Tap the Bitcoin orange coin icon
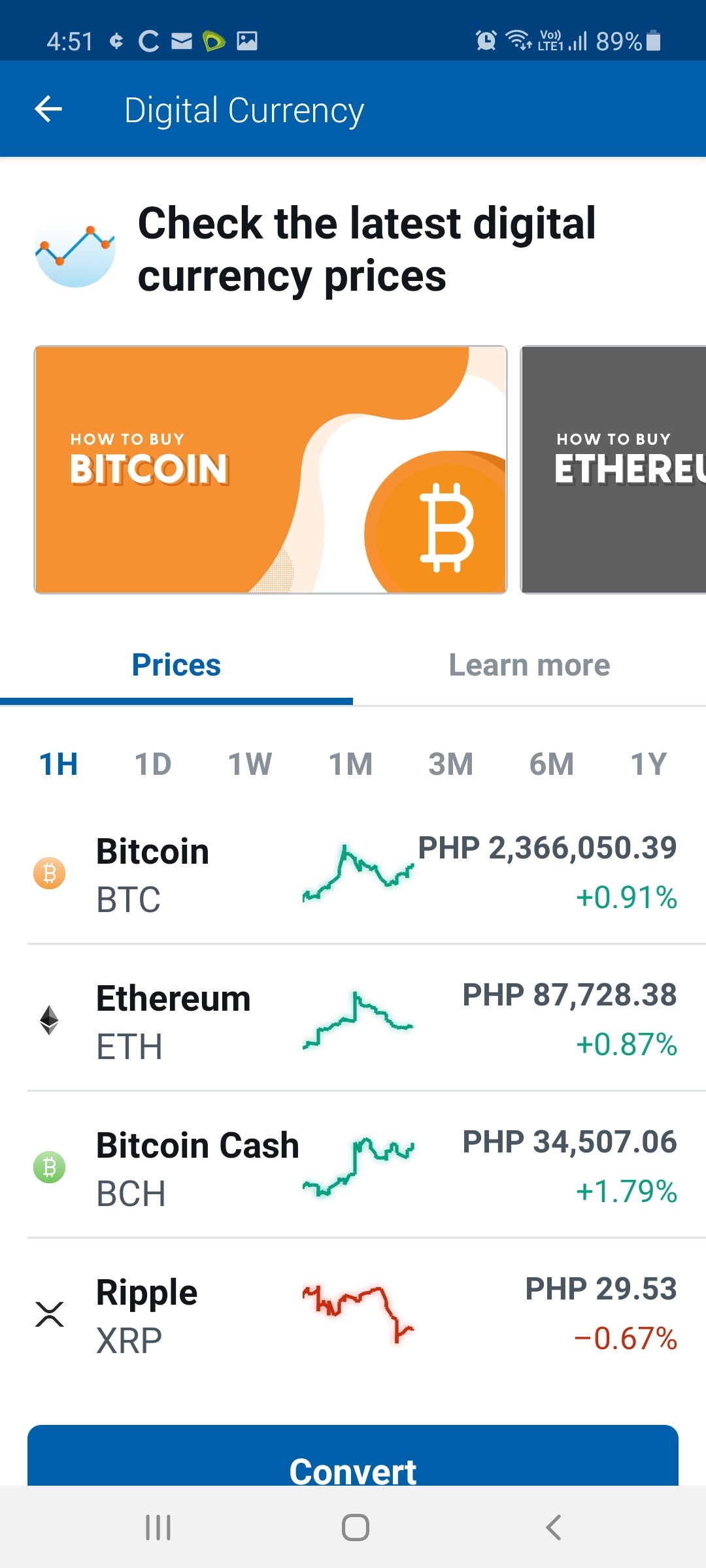This screenshot has height=1568, width=706. (50, 873)
